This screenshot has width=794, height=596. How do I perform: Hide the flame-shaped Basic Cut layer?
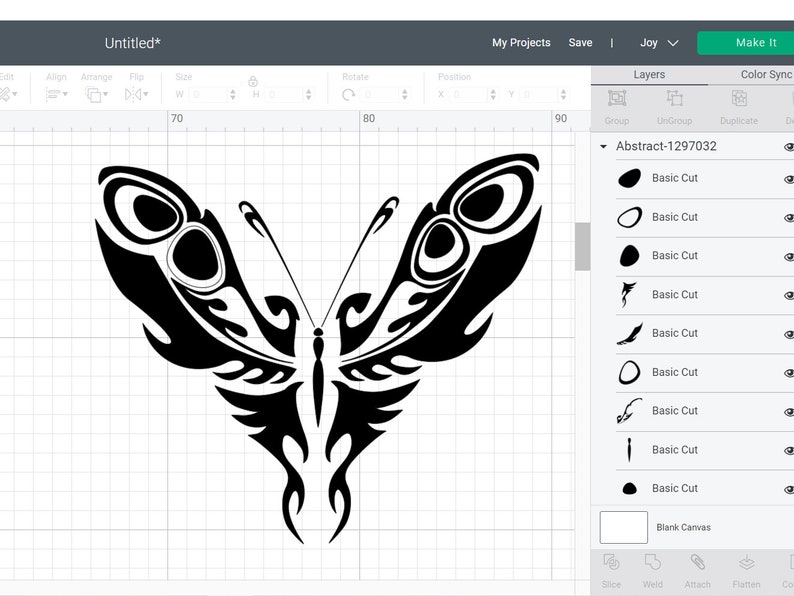pos(788,295)
